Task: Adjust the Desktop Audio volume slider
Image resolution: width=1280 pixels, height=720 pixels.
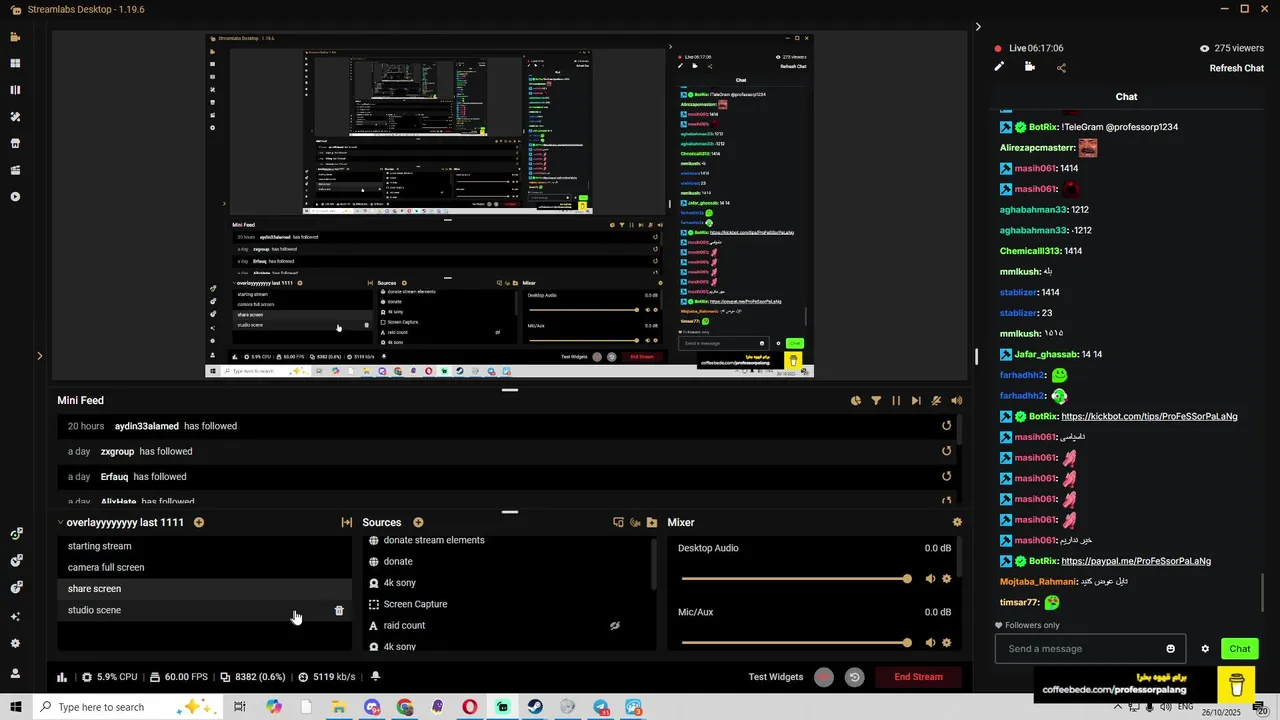Action: (796, 579)
